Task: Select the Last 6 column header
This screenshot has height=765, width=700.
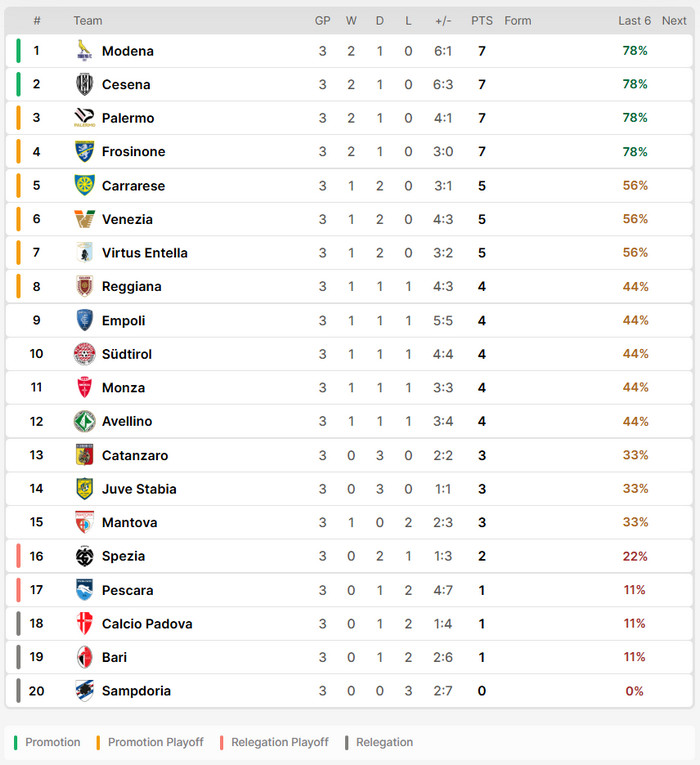Action: tap(634, 20)
